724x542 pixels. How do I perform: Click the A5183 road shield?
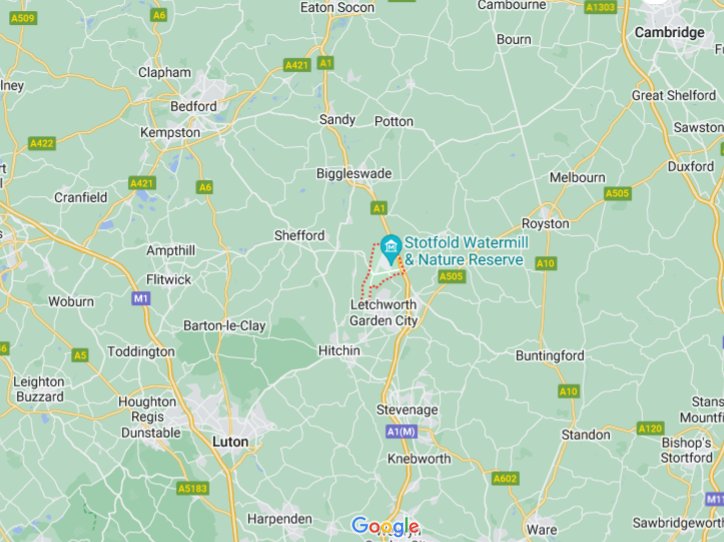point(193,488)
